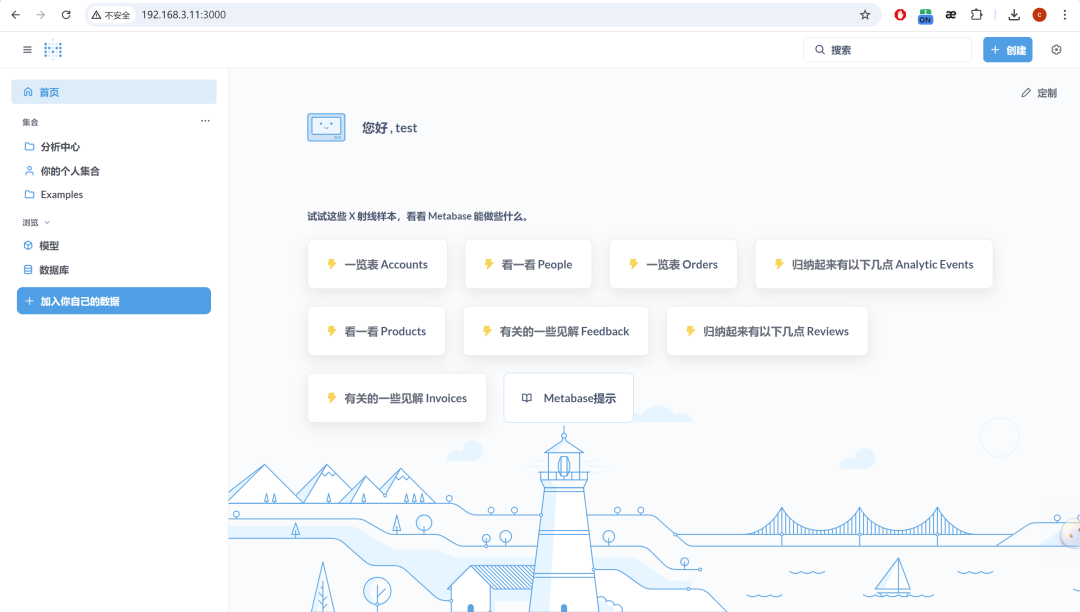Image resolution: width=1080 pixels, height=612 pixels.
Task: Open the 看一看 People x-ray
Action: [x=528, y=264]
